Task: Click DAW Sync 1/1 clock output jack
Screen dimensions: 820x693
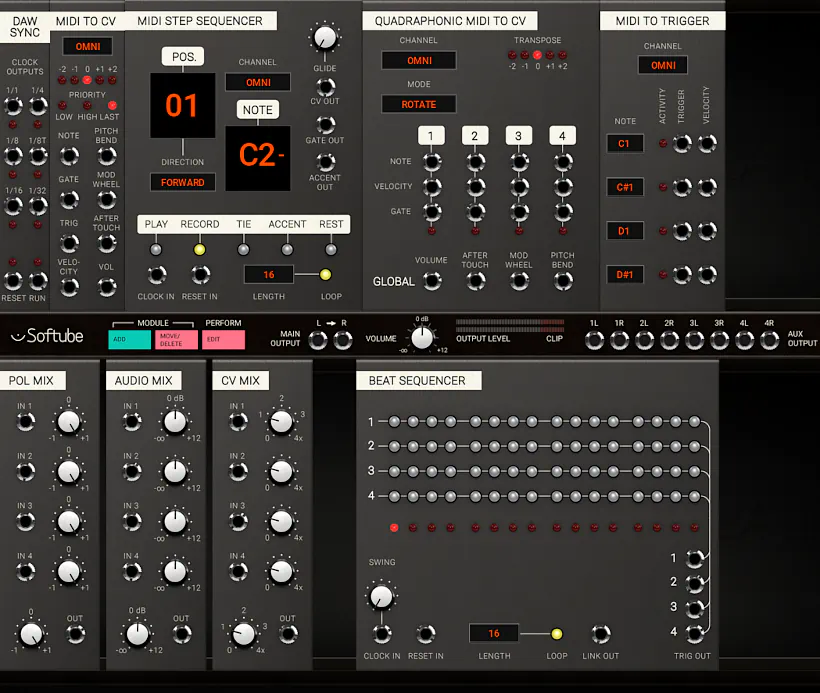Action: [13, 106]
